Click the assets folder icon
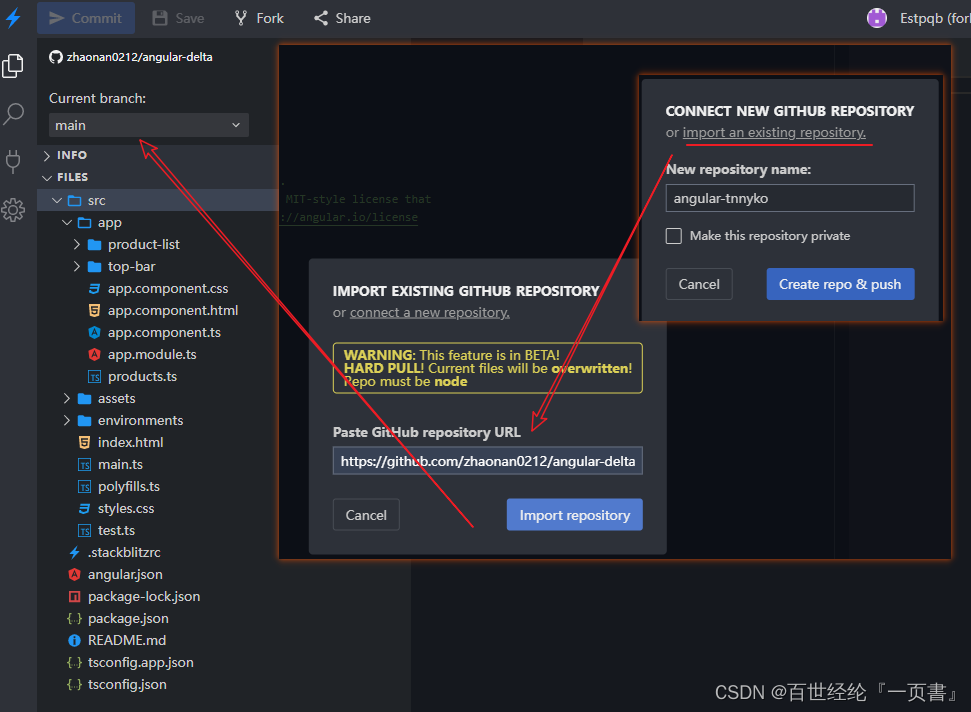Screen dimensions: 971x712 click(x=85, y=399)
